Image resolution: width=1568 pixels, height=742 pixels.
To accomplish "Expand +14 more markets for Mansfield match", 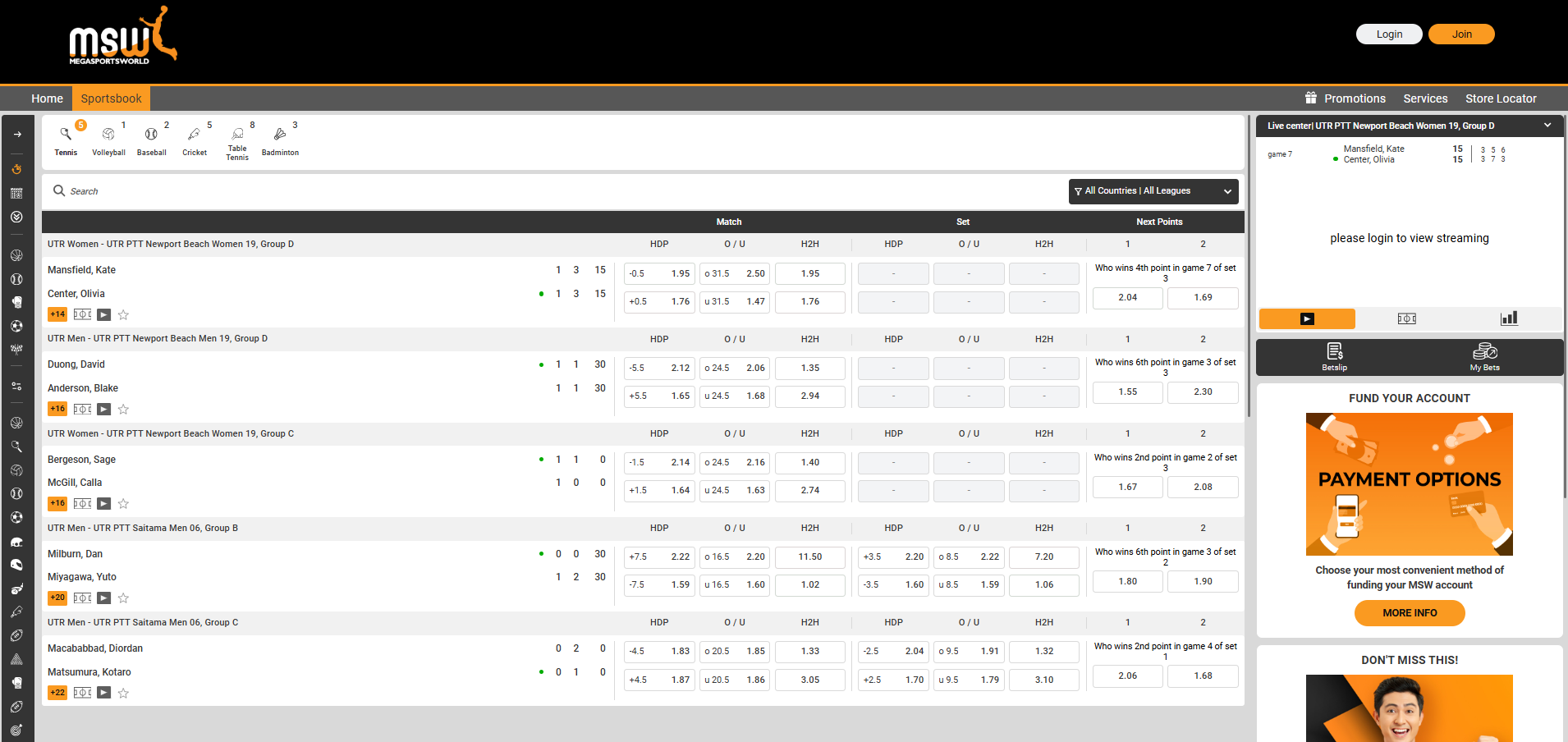I will tap(57, 314).
